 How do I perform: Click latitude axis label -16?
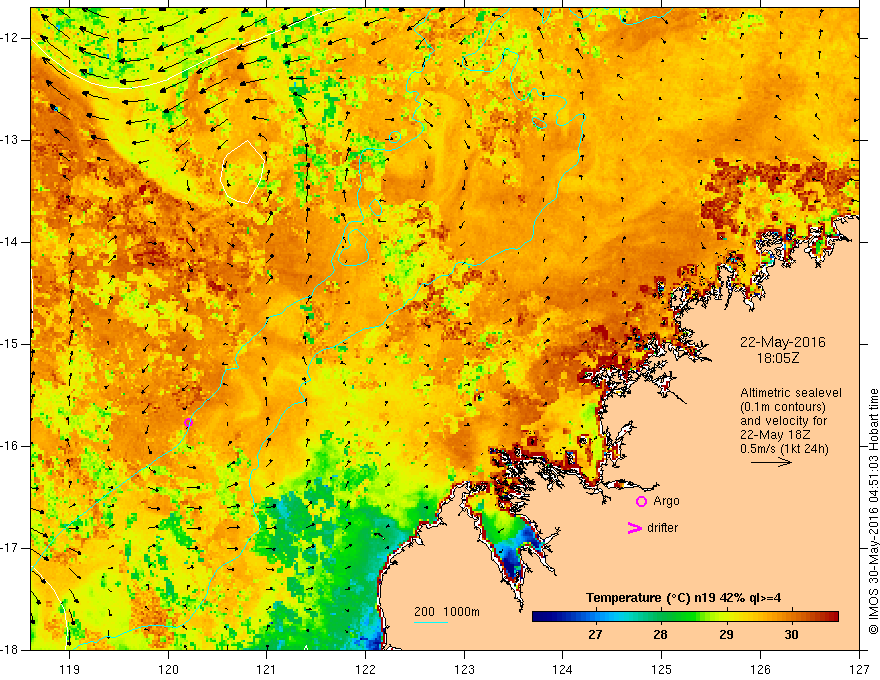click(11, 446)
